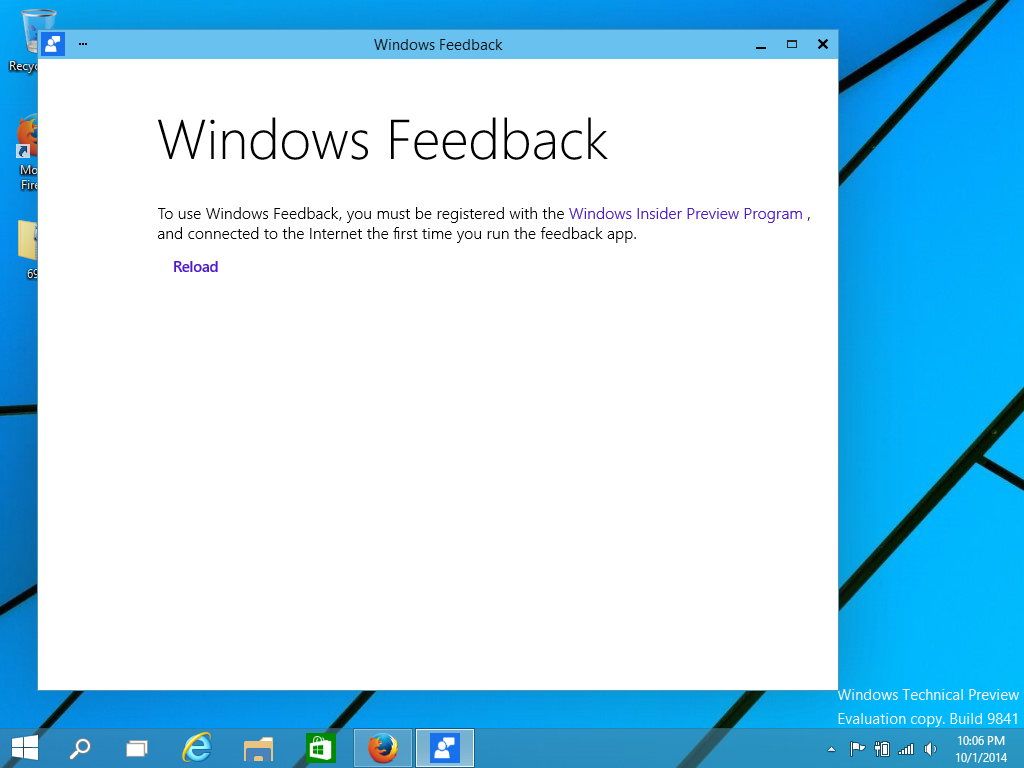Open Task View from the taskbar

tap(136, 748)
